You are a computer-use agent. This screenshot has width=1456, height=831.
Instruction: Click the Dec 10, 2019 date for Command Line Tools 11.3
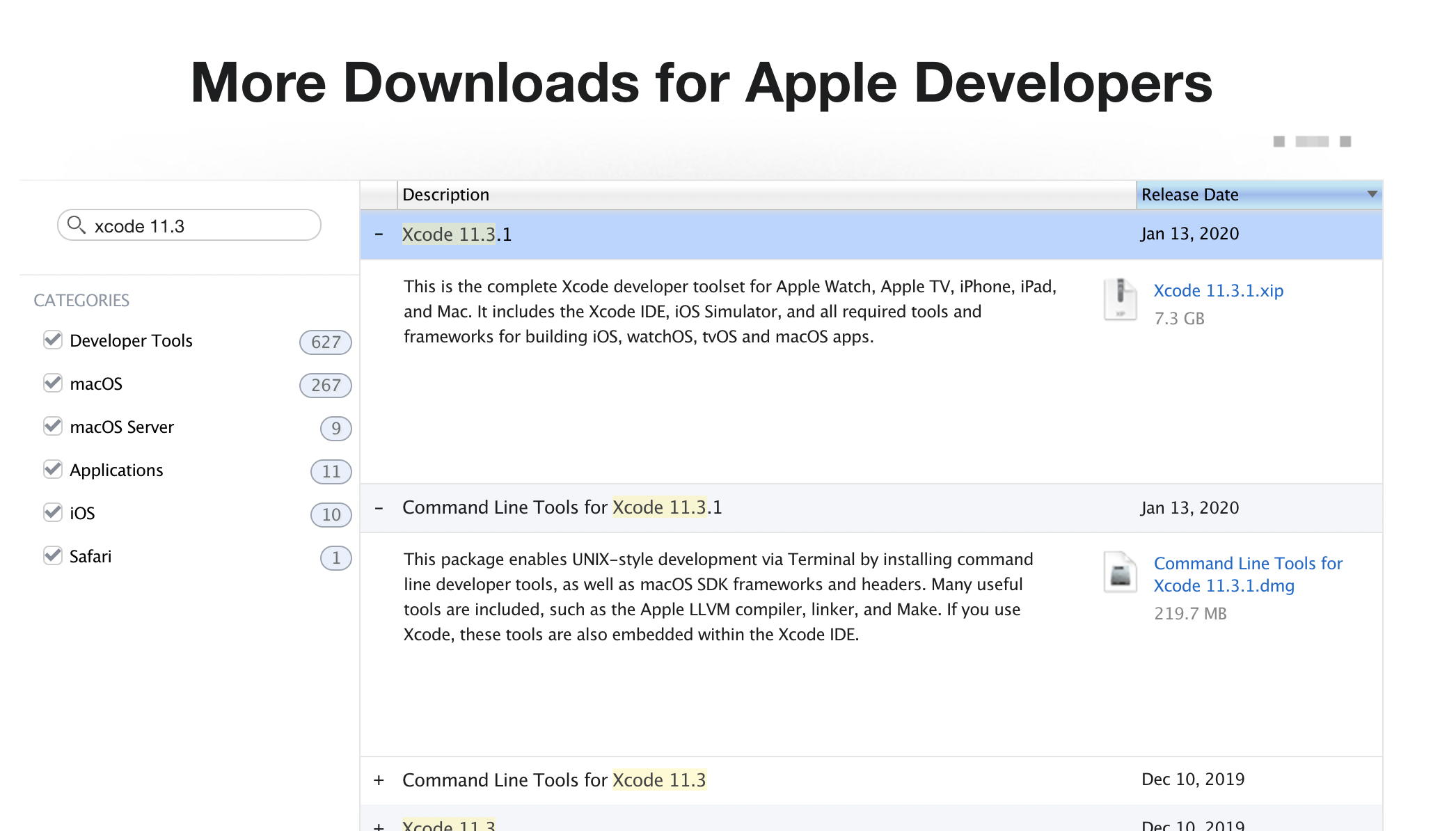[x=1193, y=779]
